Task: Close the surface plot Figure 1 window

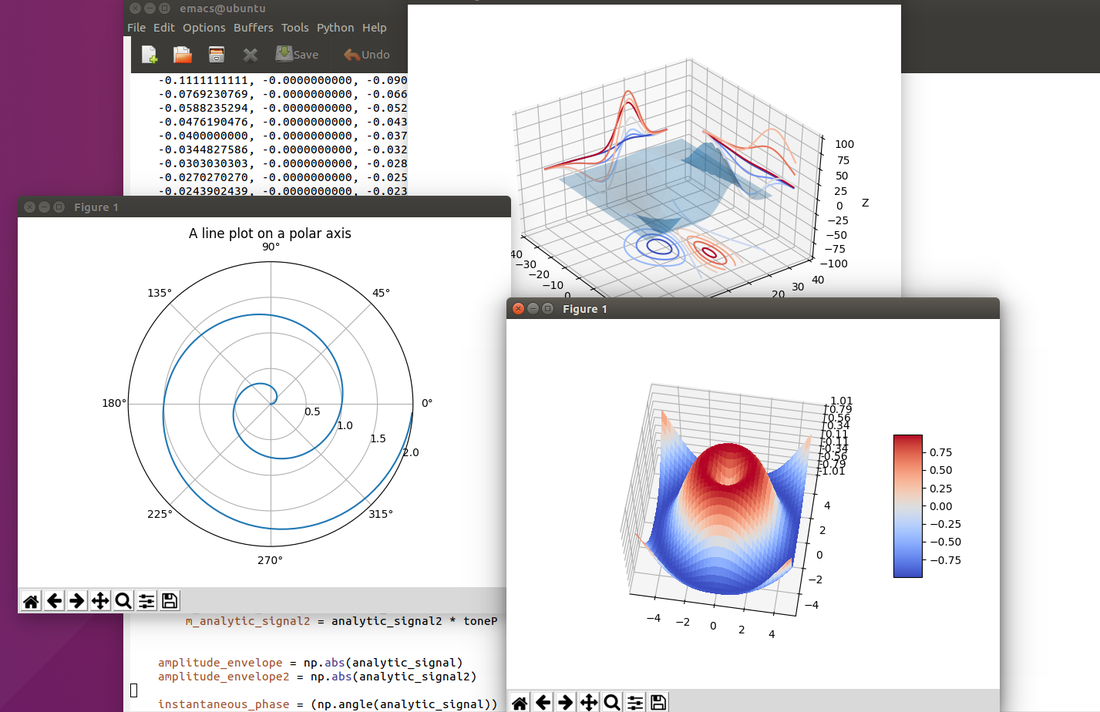Action: click(518, 309)
